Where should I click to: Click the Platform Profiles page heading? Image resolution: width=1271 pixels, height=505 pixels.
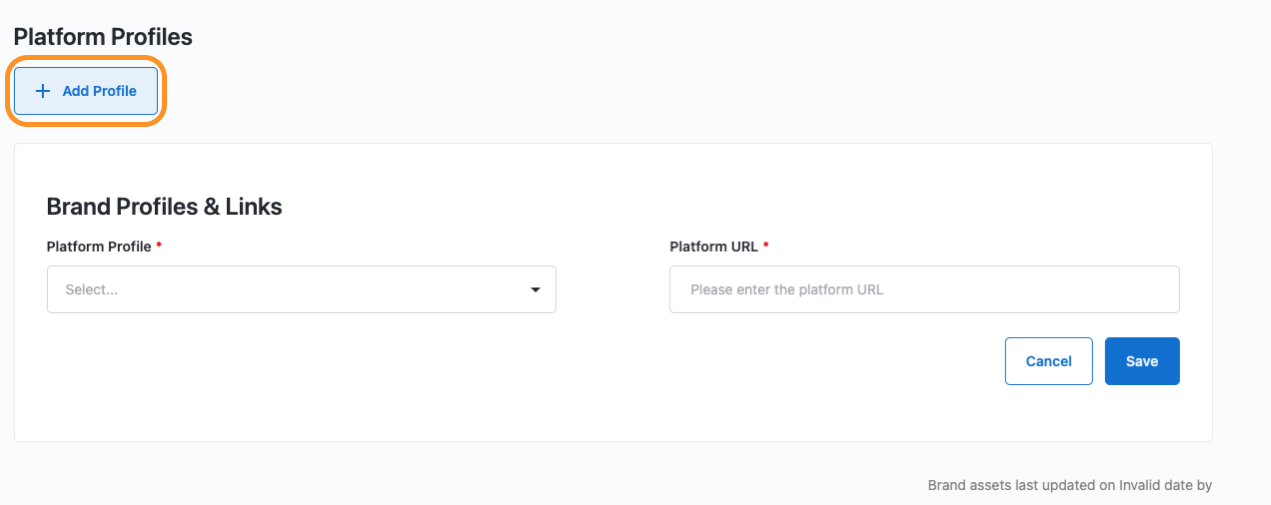click(103, 37)
